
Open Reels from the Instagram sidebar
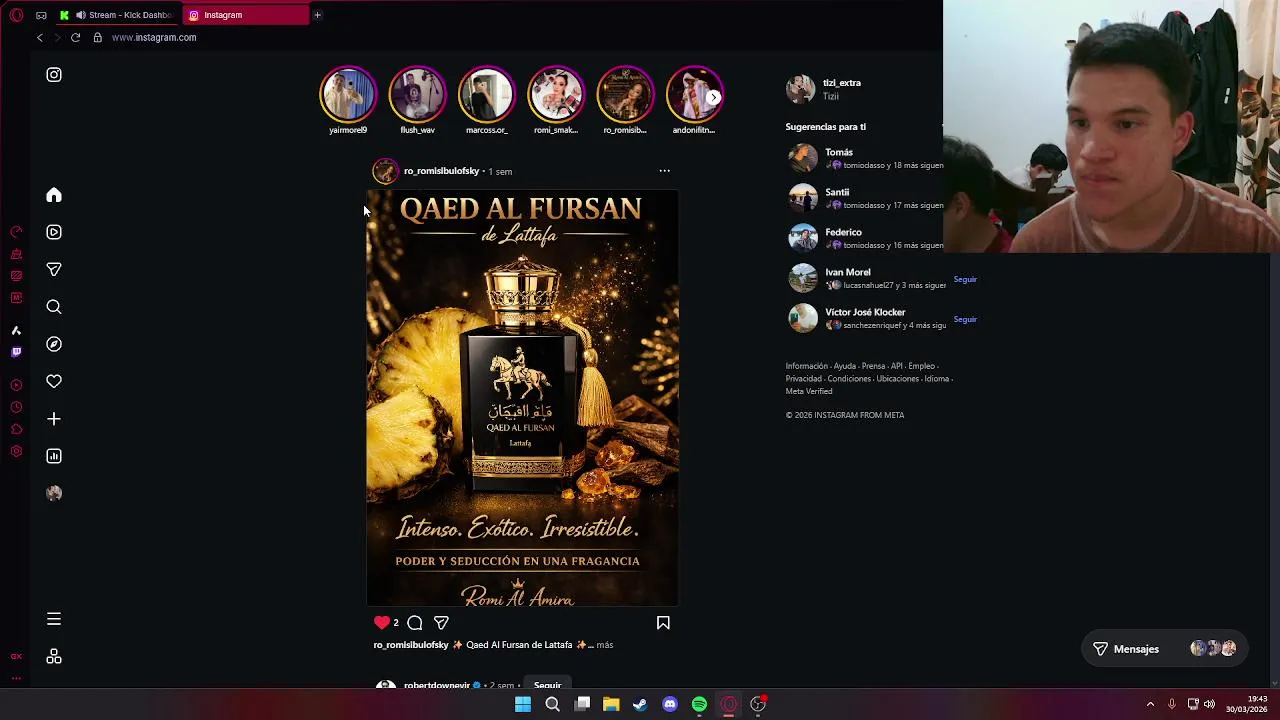(54, 232)
